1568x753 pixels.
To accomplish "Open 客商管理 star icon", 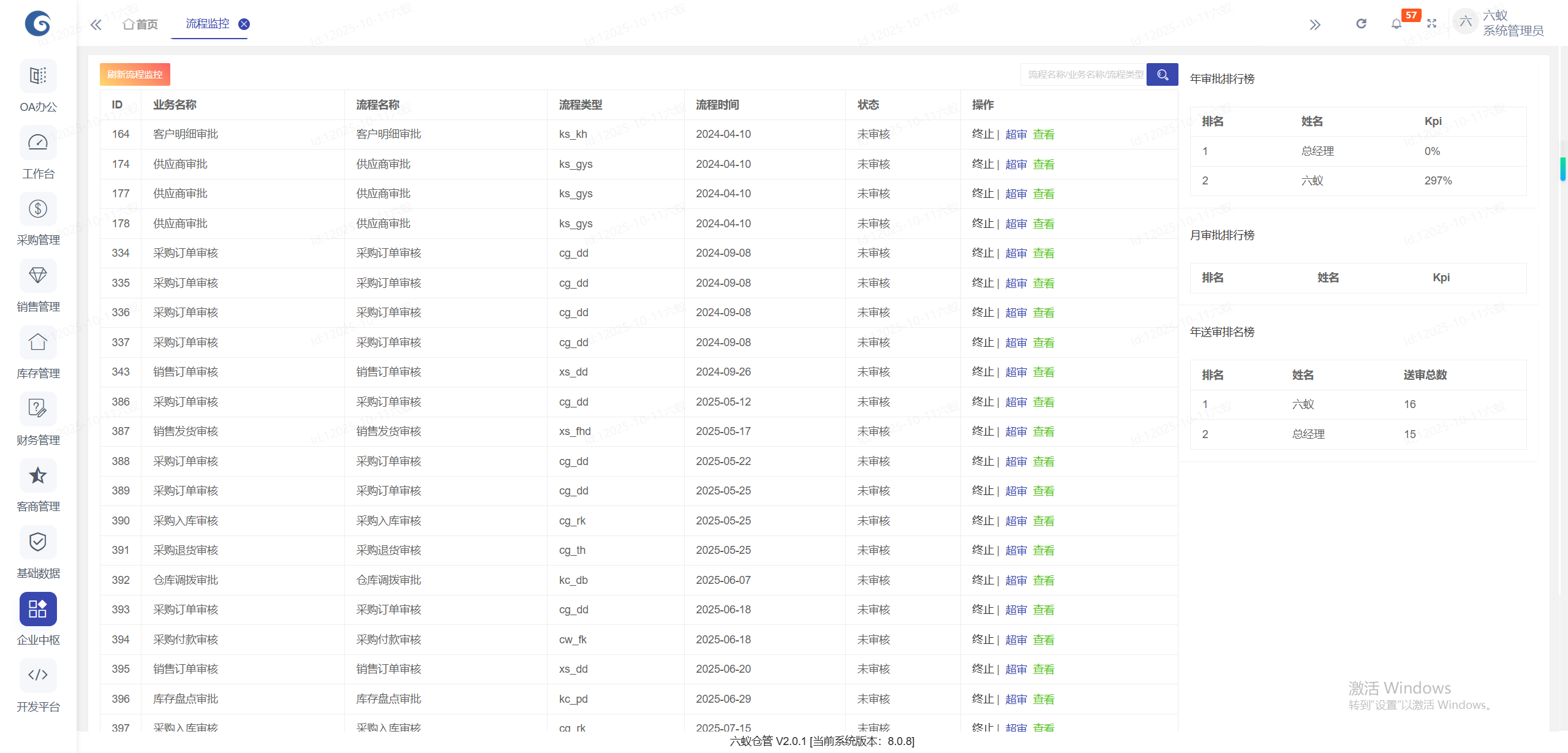I will pyautogui.click(x=38, y=477).
